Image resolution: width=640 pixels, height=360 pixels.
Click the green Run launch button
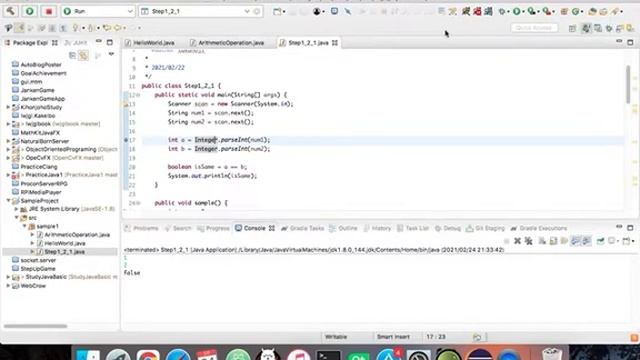(x=29, y=11)
